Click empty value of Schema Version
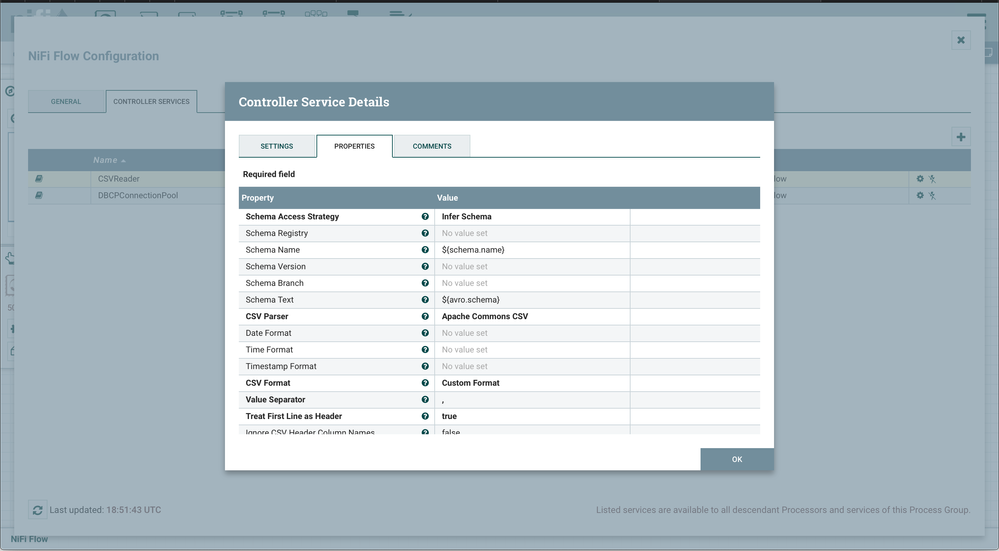 (x=464, y=266)
